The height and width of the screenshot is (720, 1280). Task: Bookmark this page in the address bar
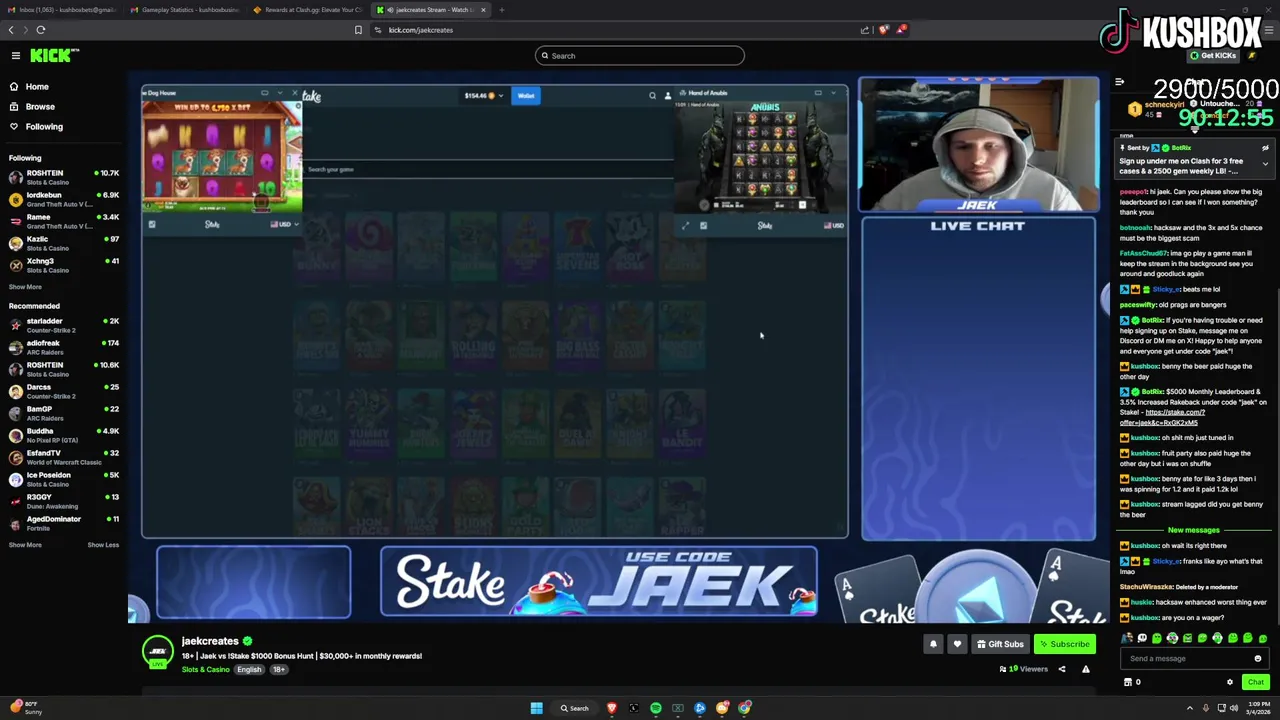(x=358, y=30)
